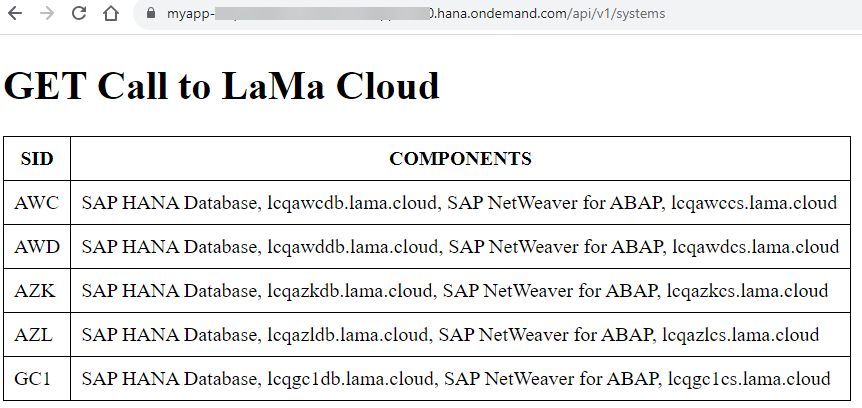The height and width of the screenshot is (408, 862).
Task: Select the AZK SID cell
Action: pos(37,290)
